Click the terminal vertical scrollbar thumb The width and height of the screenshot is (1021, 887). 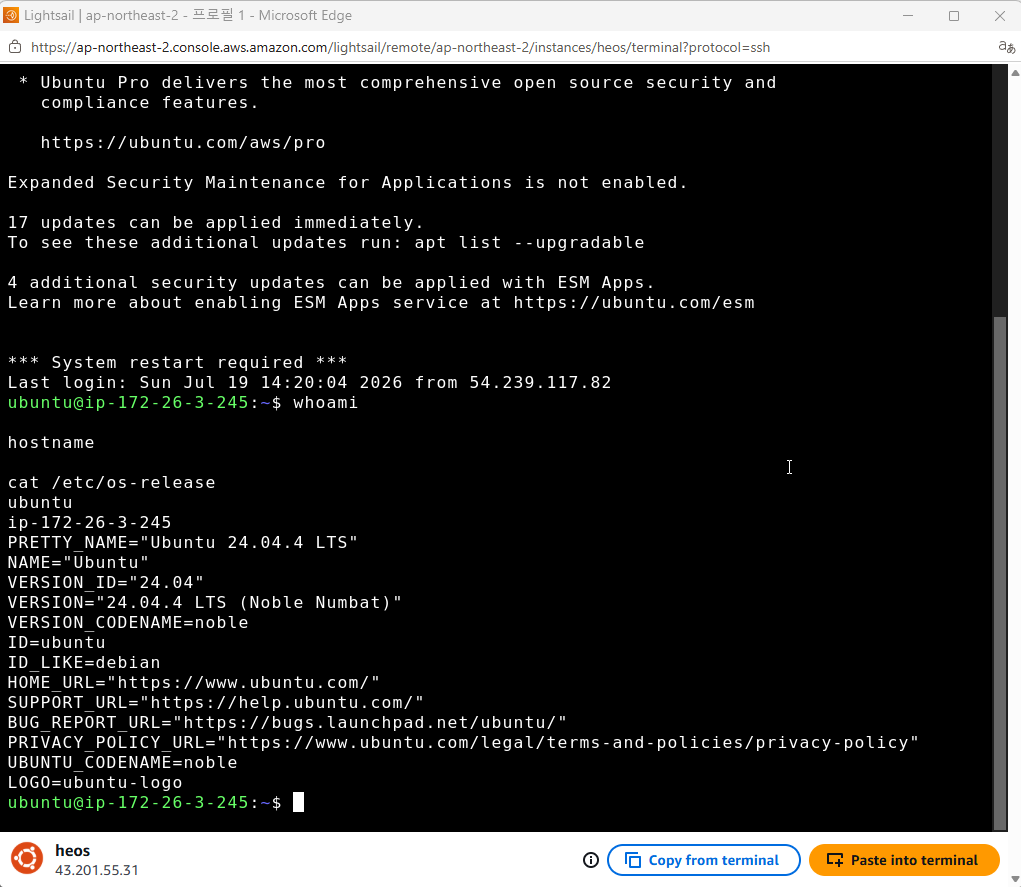click(x=1000, y=573)
